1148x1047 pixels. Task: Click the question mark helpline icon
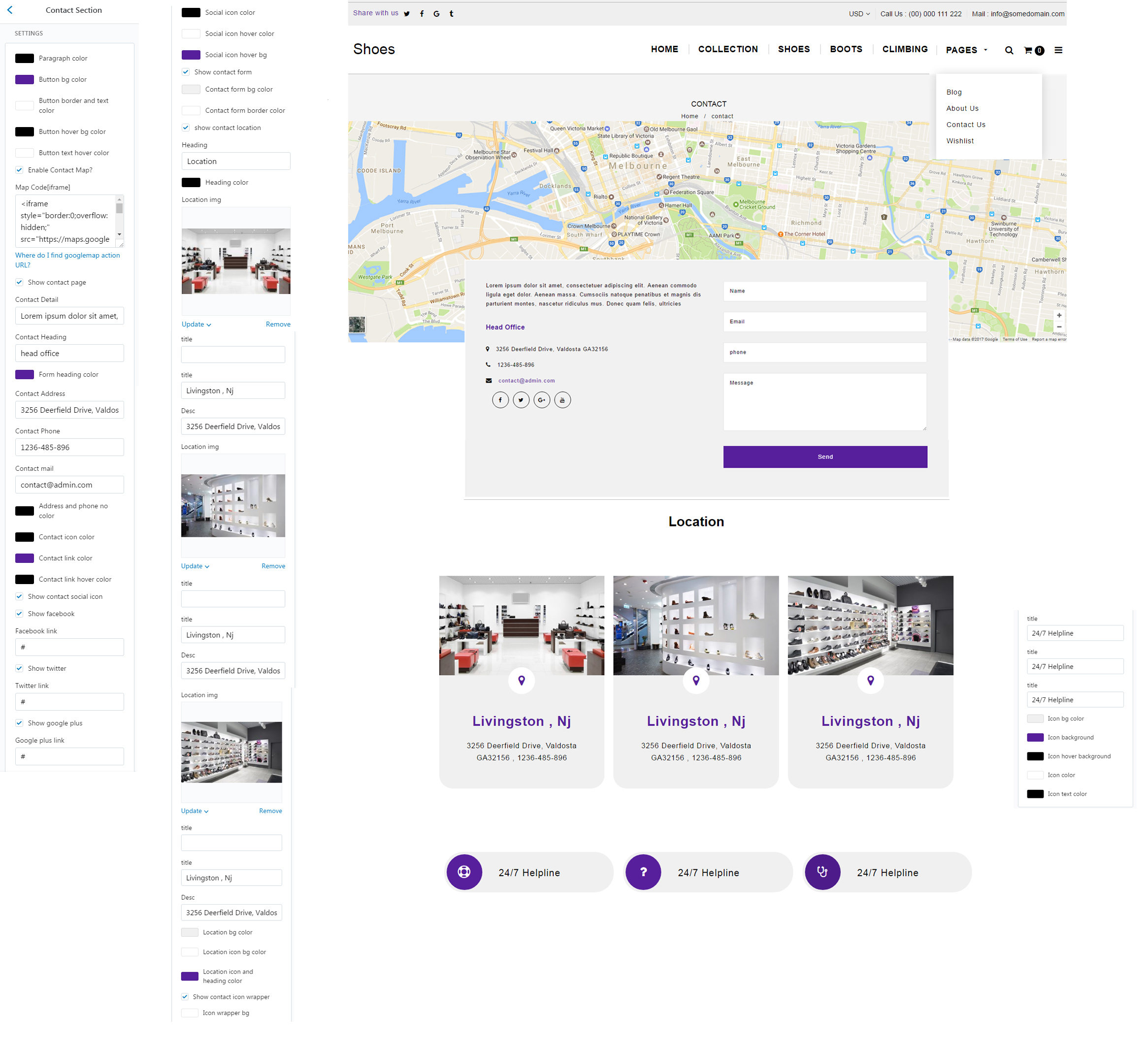tap(643, 872)
